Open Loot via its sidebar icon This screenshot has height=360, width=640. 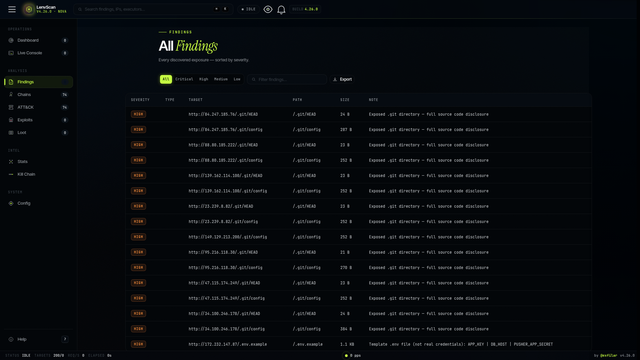coord(11,133)
